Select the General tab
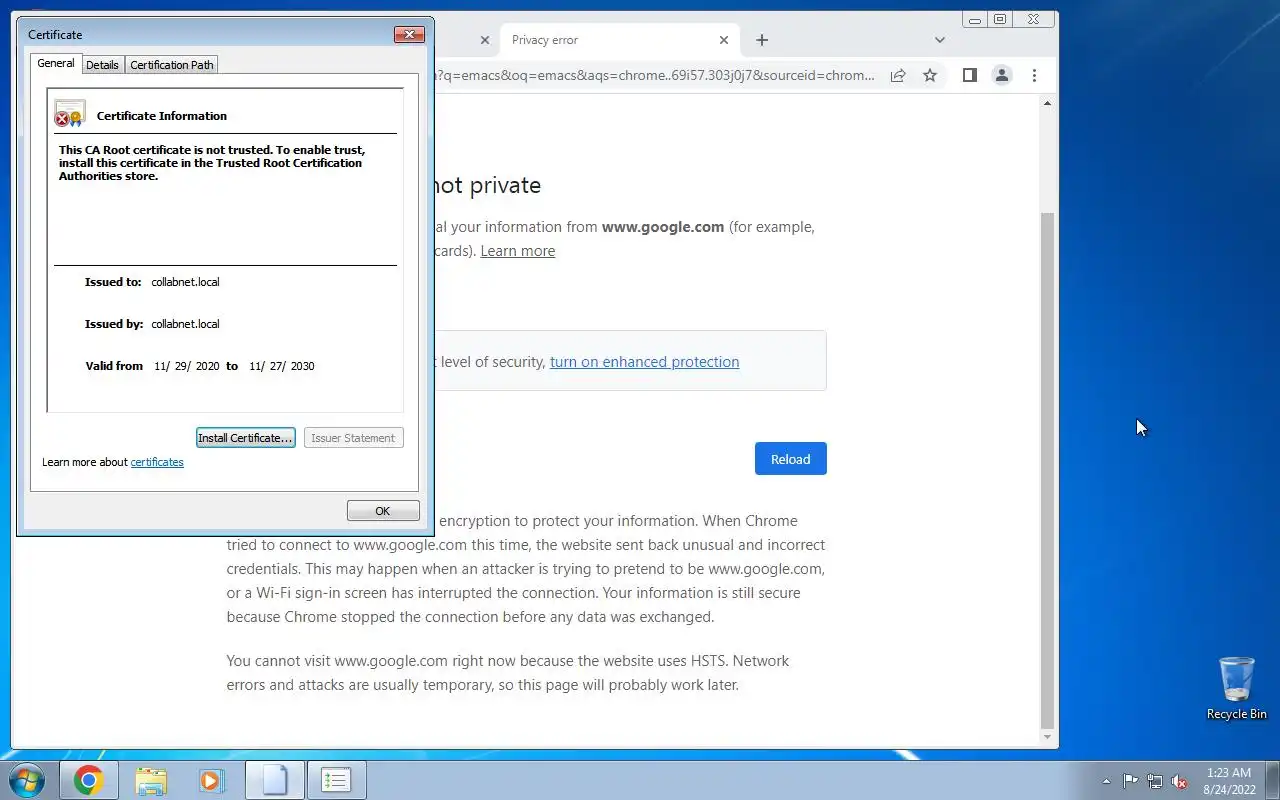Viewport: 1280px width, 800px height. (x=56, y=63)
